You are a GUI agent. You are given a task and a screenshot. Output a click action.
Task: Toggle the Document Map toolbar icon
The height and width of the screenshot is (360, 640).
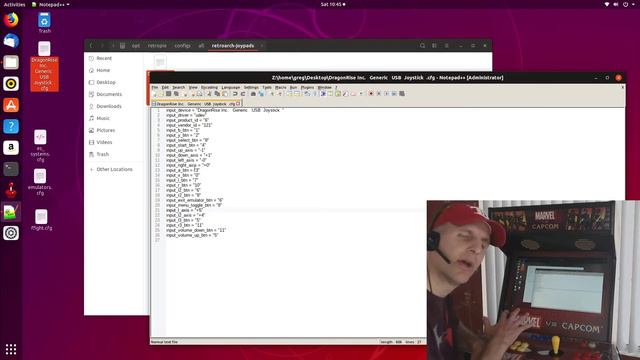338,93
